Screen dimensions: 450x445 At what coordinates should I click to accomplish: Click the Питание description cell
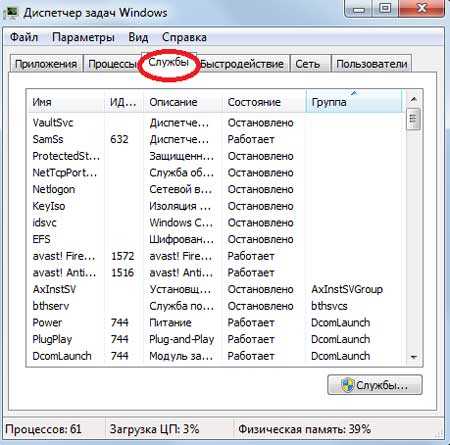coord(170,323)
